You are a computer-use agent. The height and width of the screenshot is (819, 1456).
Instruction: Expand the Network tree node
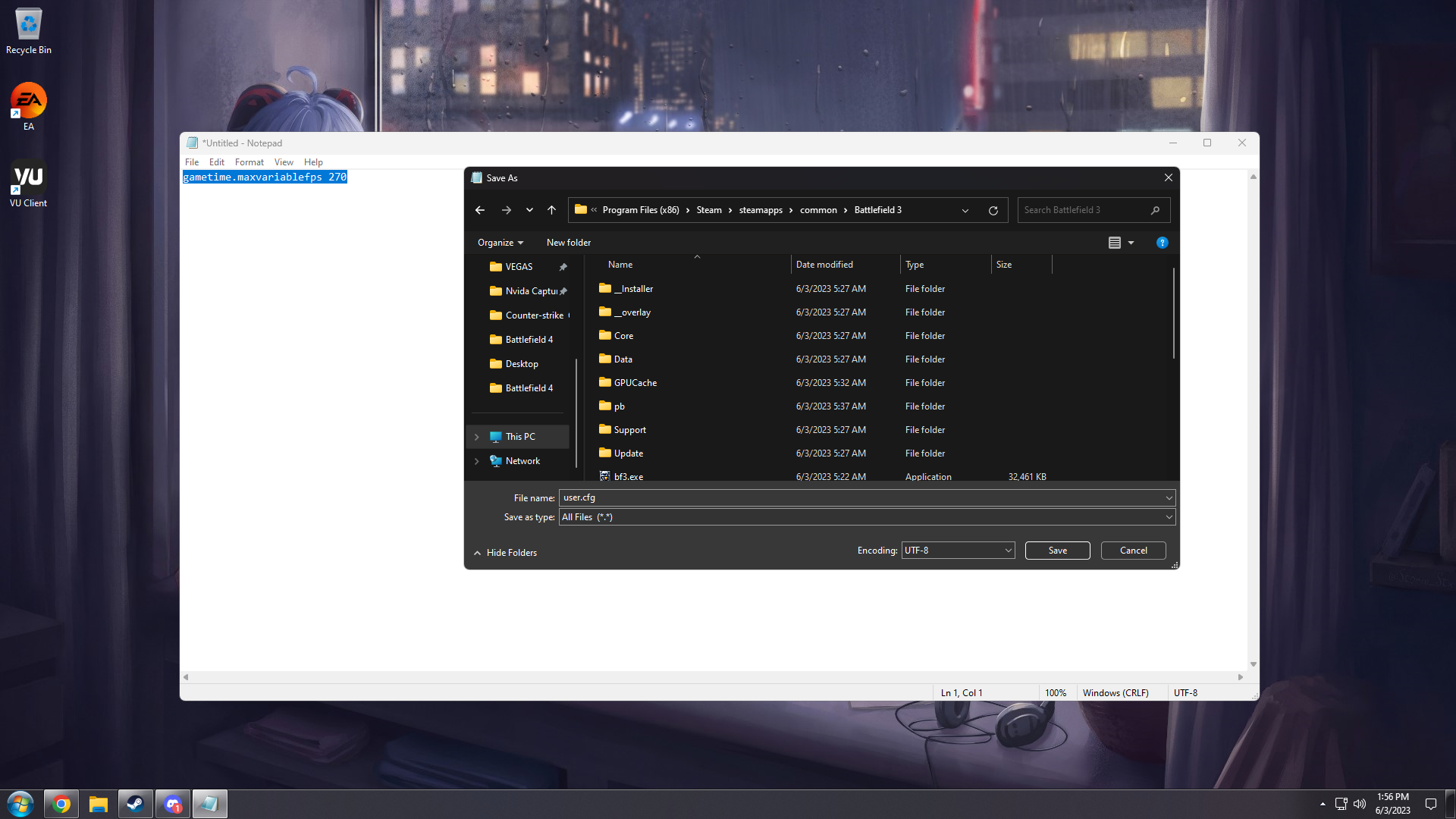tap(477, 461)
